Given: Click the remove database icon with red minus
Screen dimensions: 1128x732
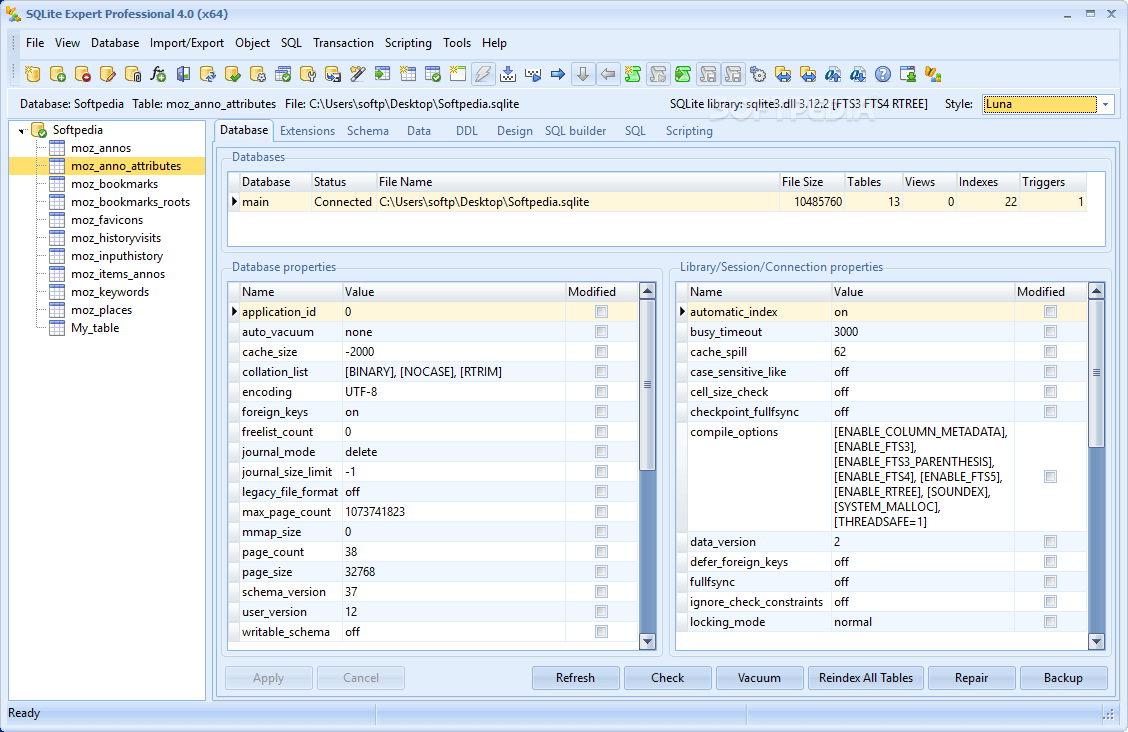Looking at the screenshot, I should [x=83, y=74].
